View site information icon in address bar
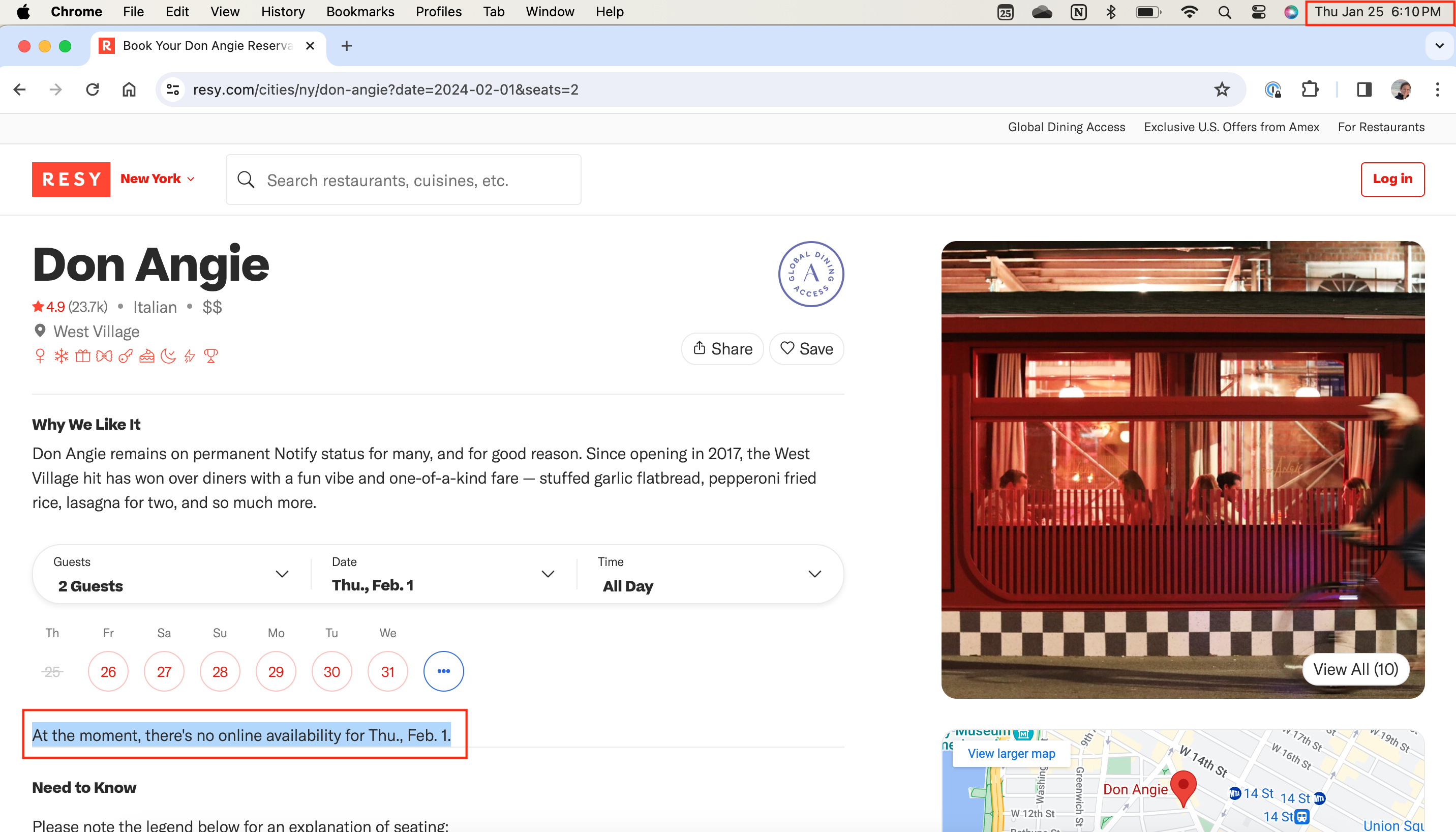1456x832 pixels. pyautogui.click(x=172, y=90)
